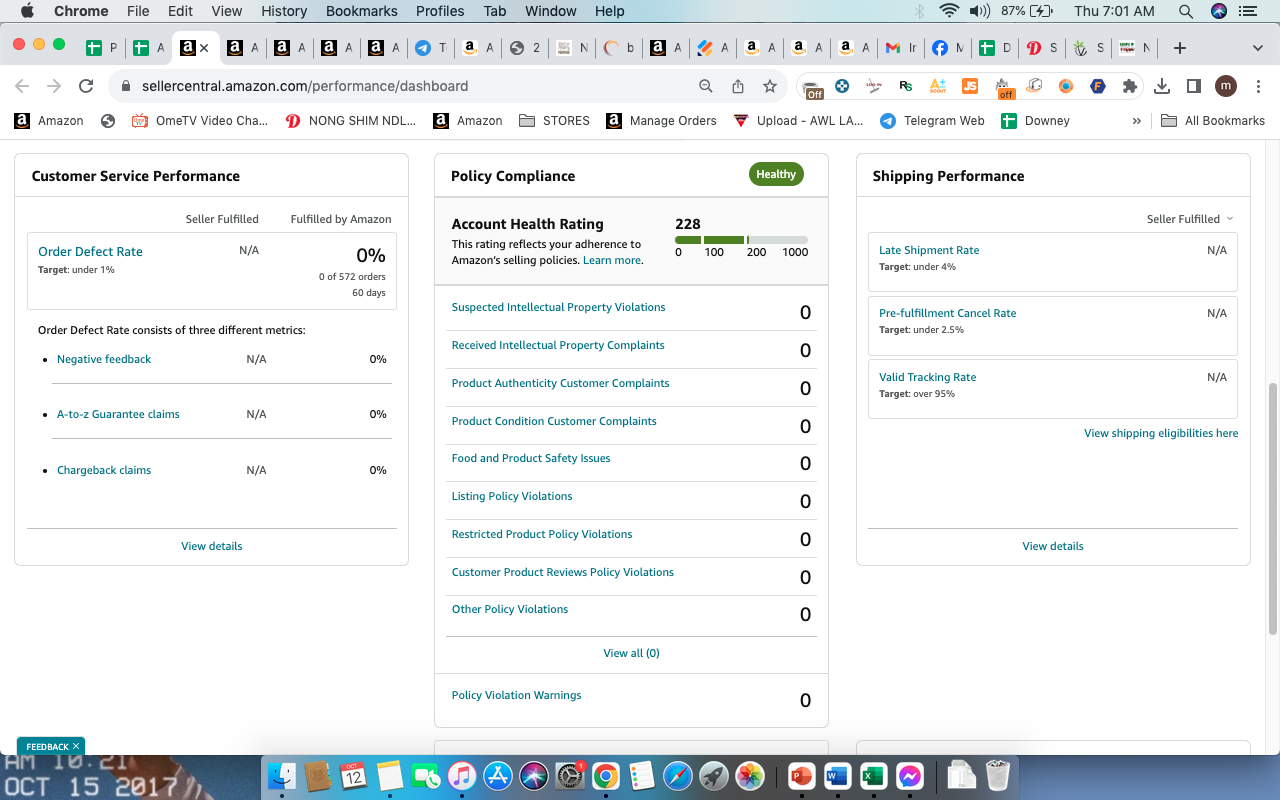The image size is (1280, 800).
Task: Open the Chargeback claims link
Action: coord(104,470)
